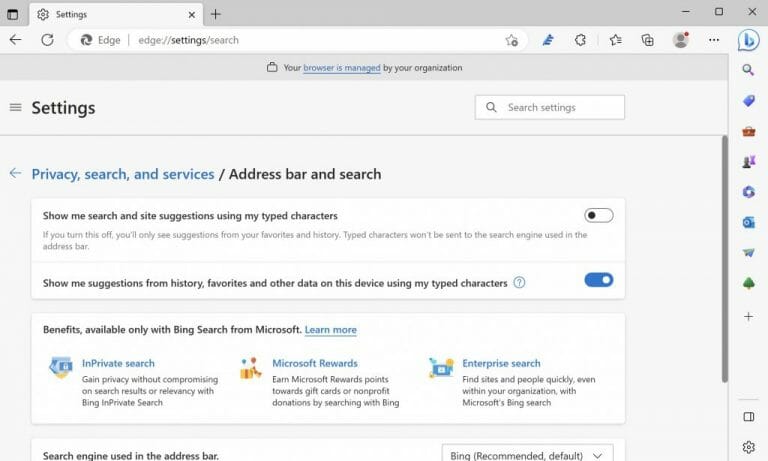Open the Bing chat sidebar button
This screenshot has width=768, height=461.
(x=749, y=40)
